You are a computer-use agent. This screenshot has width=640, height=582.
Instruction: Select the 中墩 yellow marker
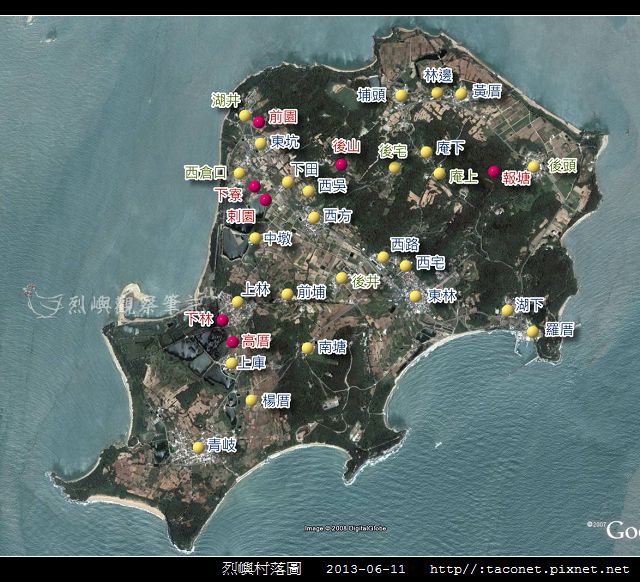(x=255, y=238)
